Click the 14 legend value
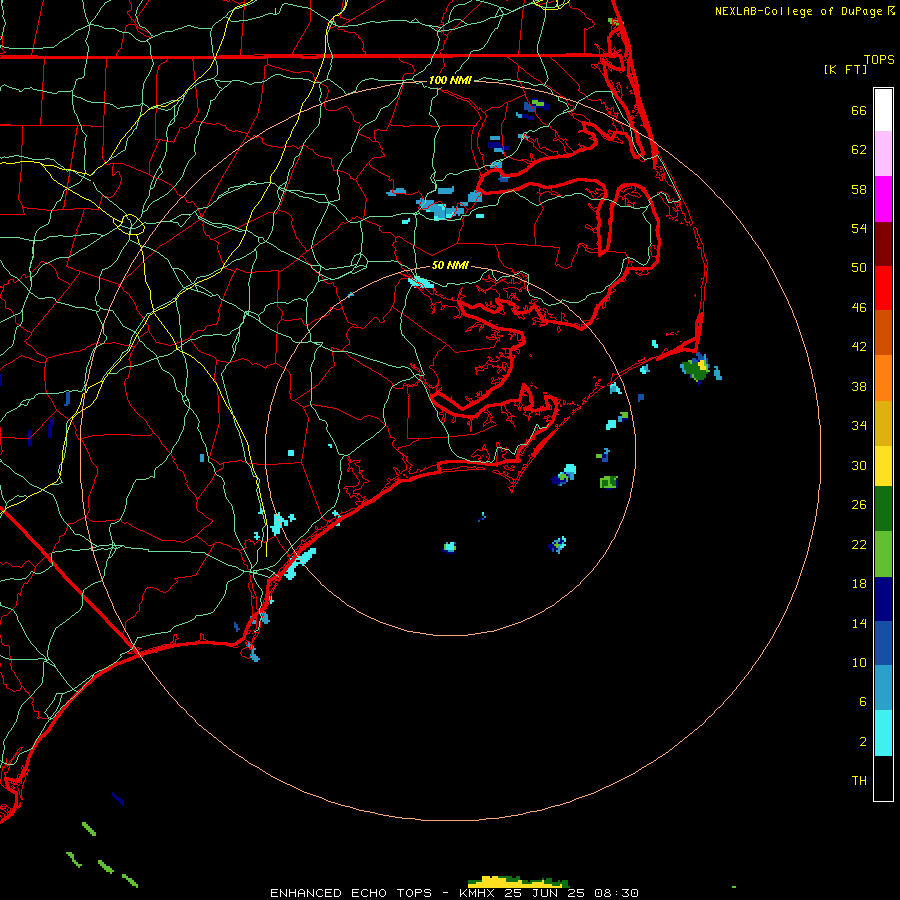 point(859,623)
